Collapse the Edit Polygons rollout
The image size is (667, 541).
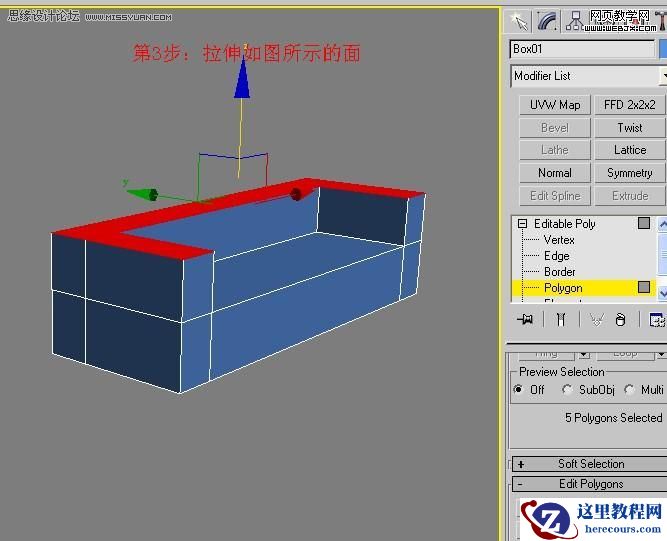click(590, 484)
